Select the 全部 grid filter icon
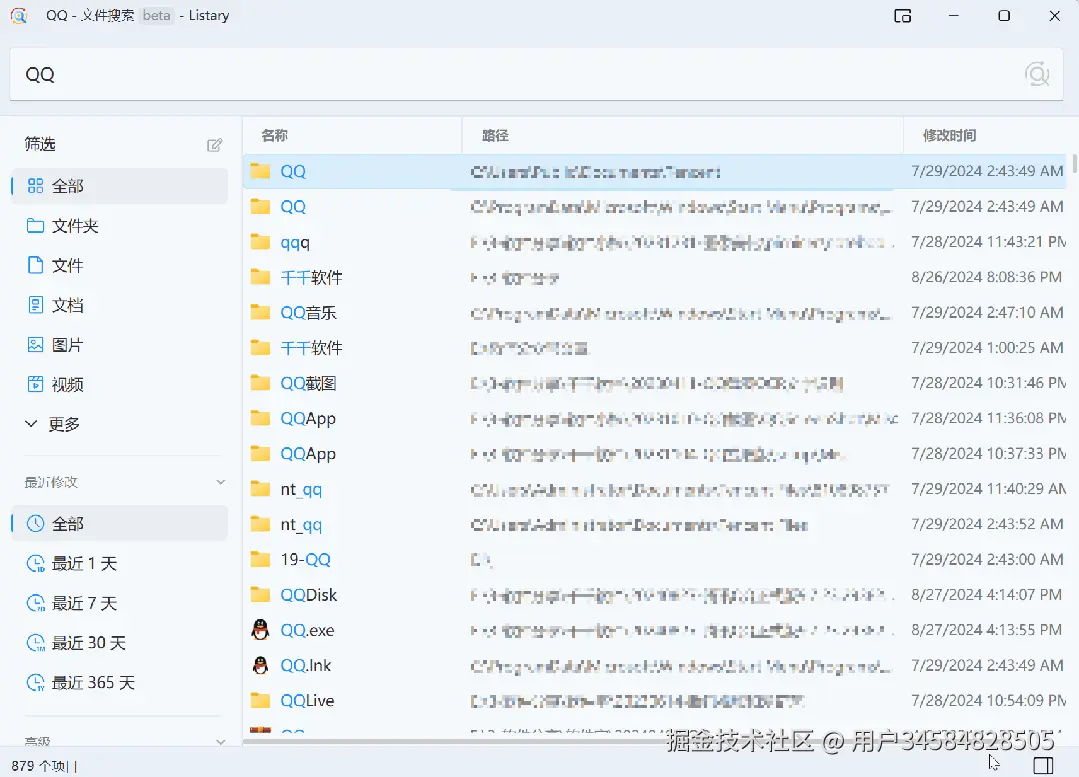Viewport: 1079px width, 777px height. point(35,186)
